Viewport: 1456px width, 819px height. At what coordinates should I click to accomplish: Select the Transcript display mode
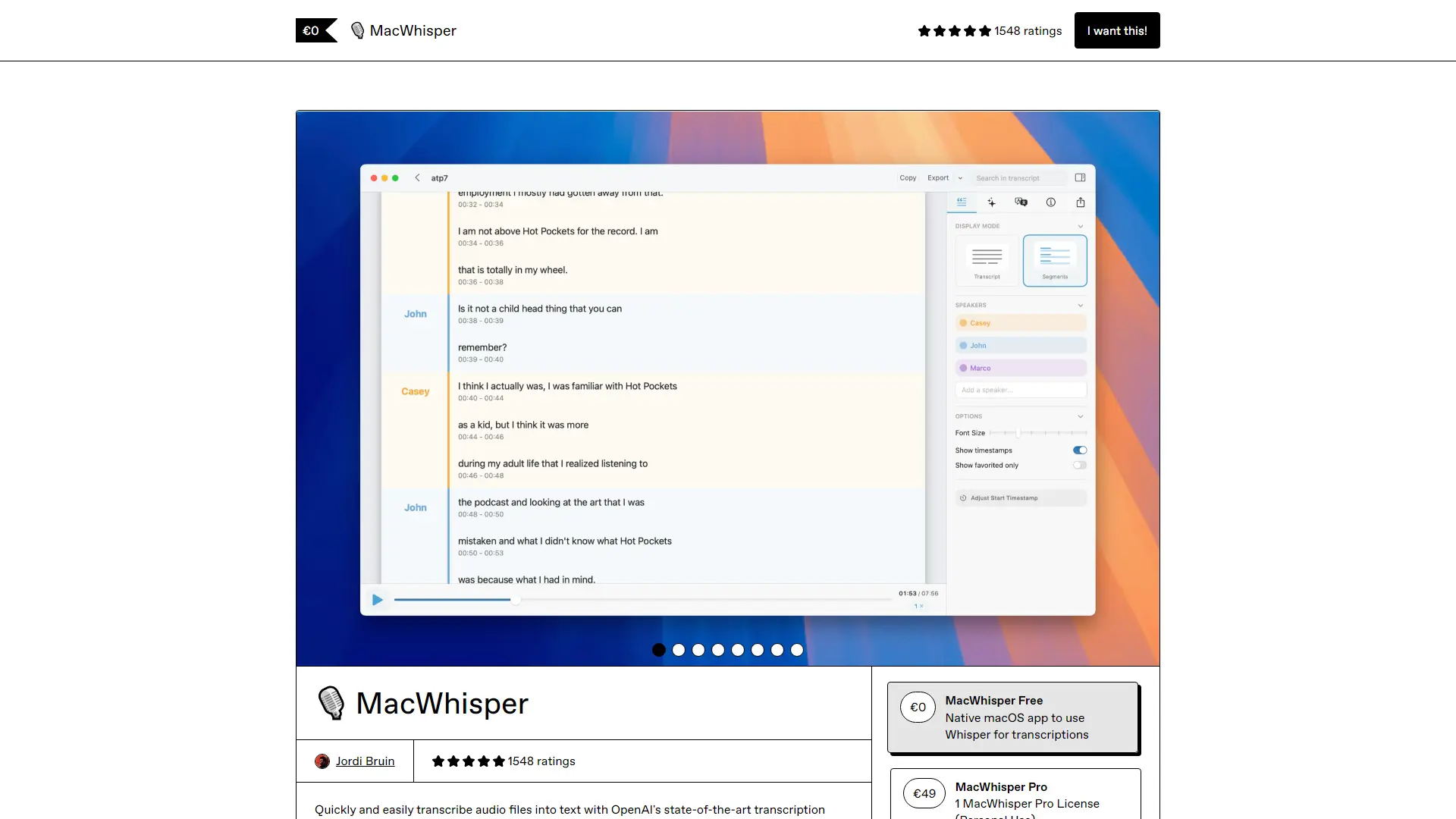pyautogui.click(x=986, y=260)
